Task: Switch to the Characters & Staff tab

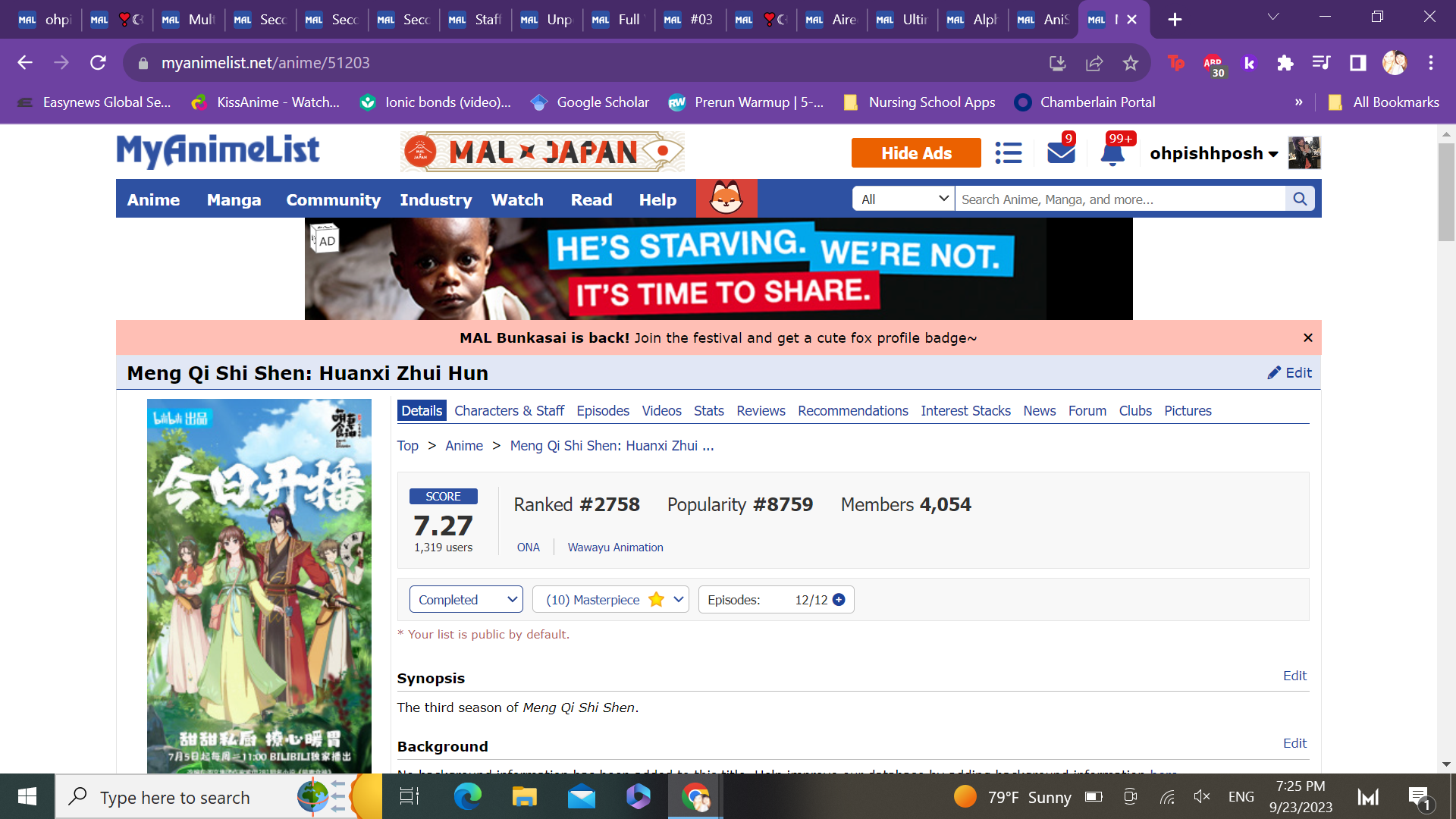Action: tap(509, 411)
